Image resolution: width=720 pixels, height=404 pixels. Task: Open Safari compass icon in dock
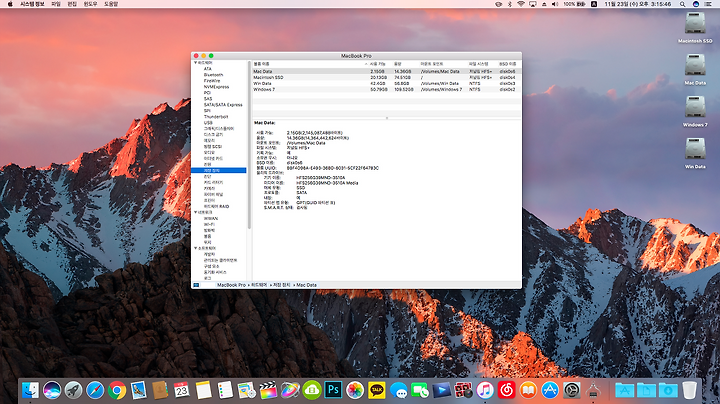pos(95,390)
